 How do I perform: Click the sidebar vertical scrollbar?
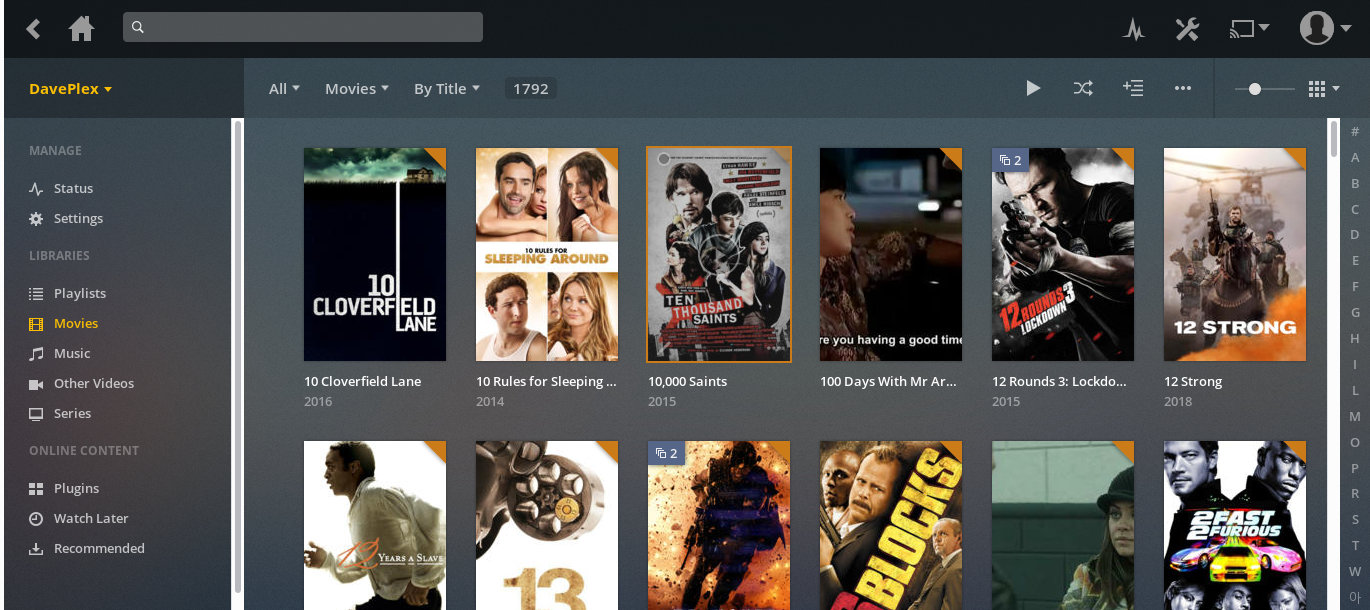tap(237, 355)
